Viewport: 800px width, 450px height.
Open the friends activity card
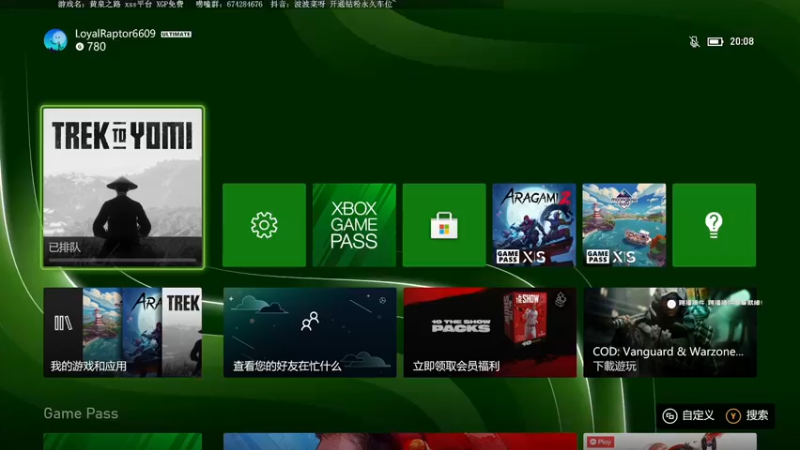pyautogui.click(x=310, y=333)
